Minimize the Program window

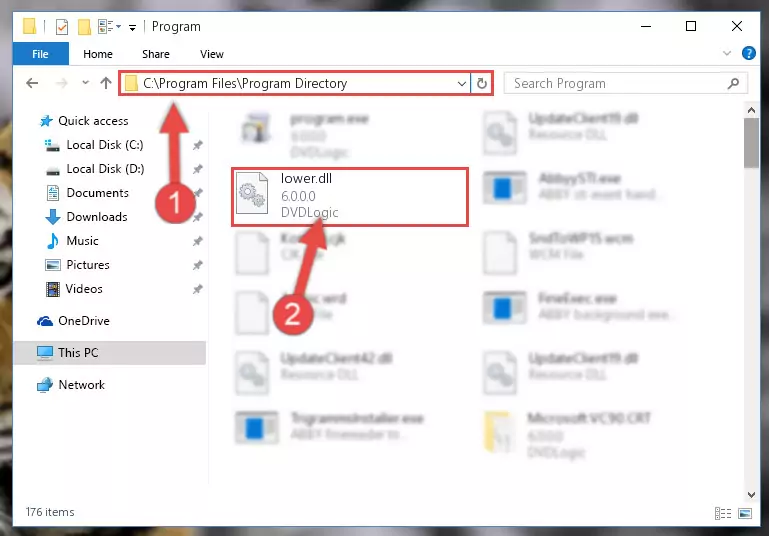point(646,26)
